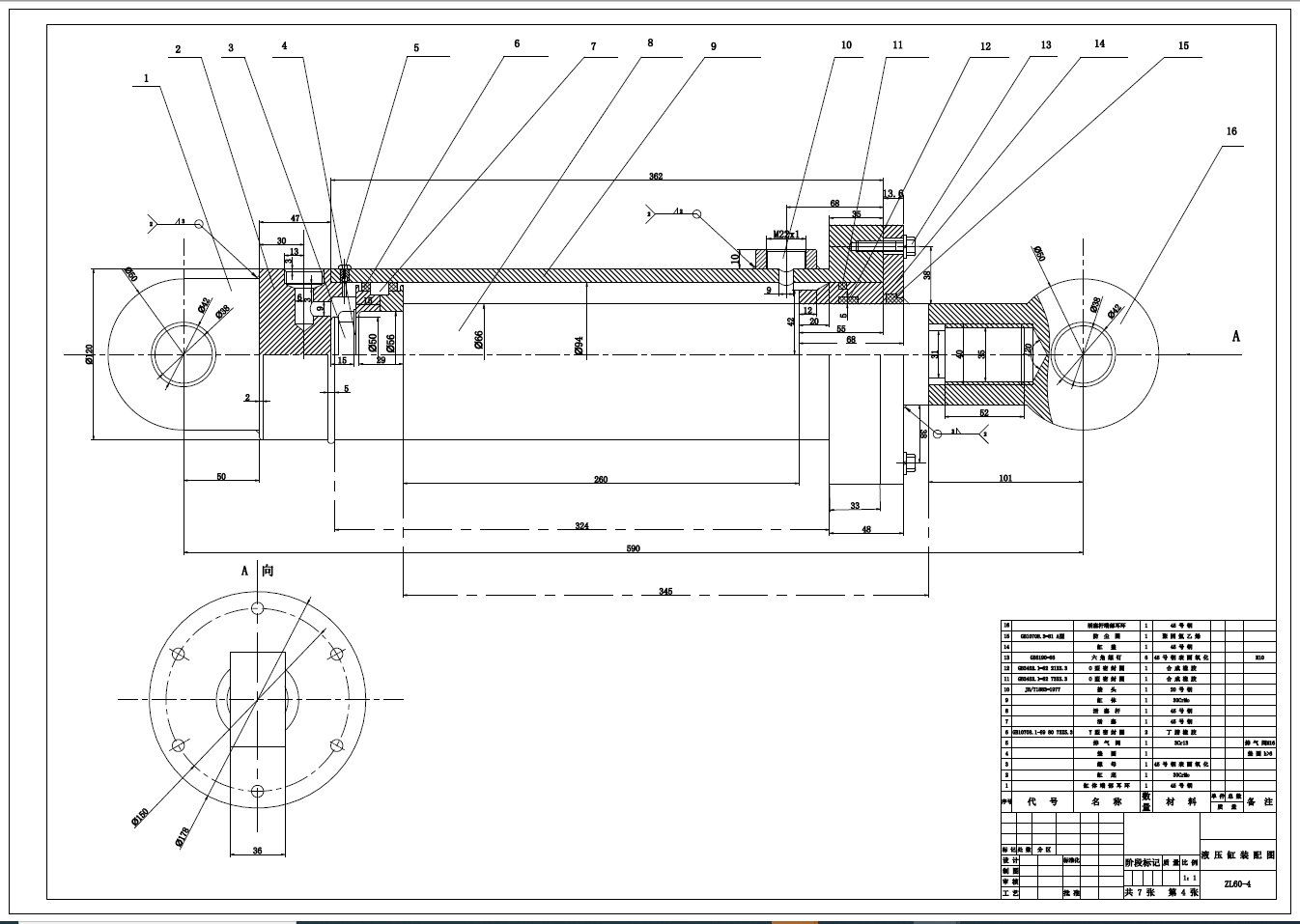Viewport: 1300px width, 924px height.
Task: Select the M22x1 thread annotation
Action: point(787,235)
